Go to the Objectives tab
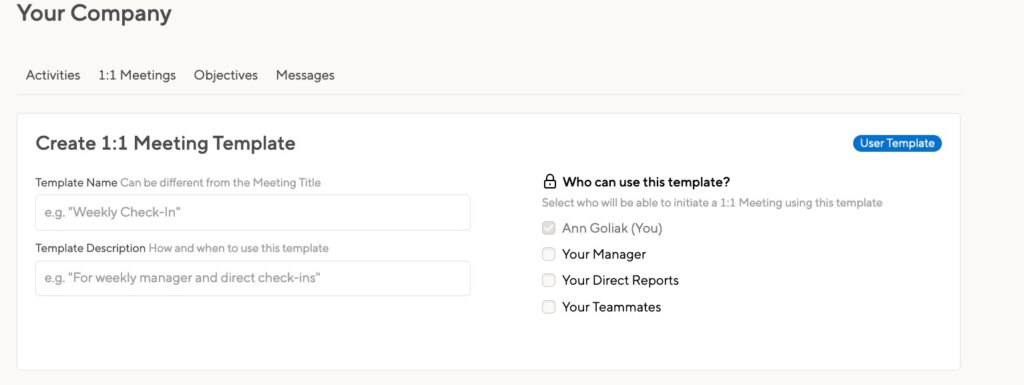 [226, 75]
